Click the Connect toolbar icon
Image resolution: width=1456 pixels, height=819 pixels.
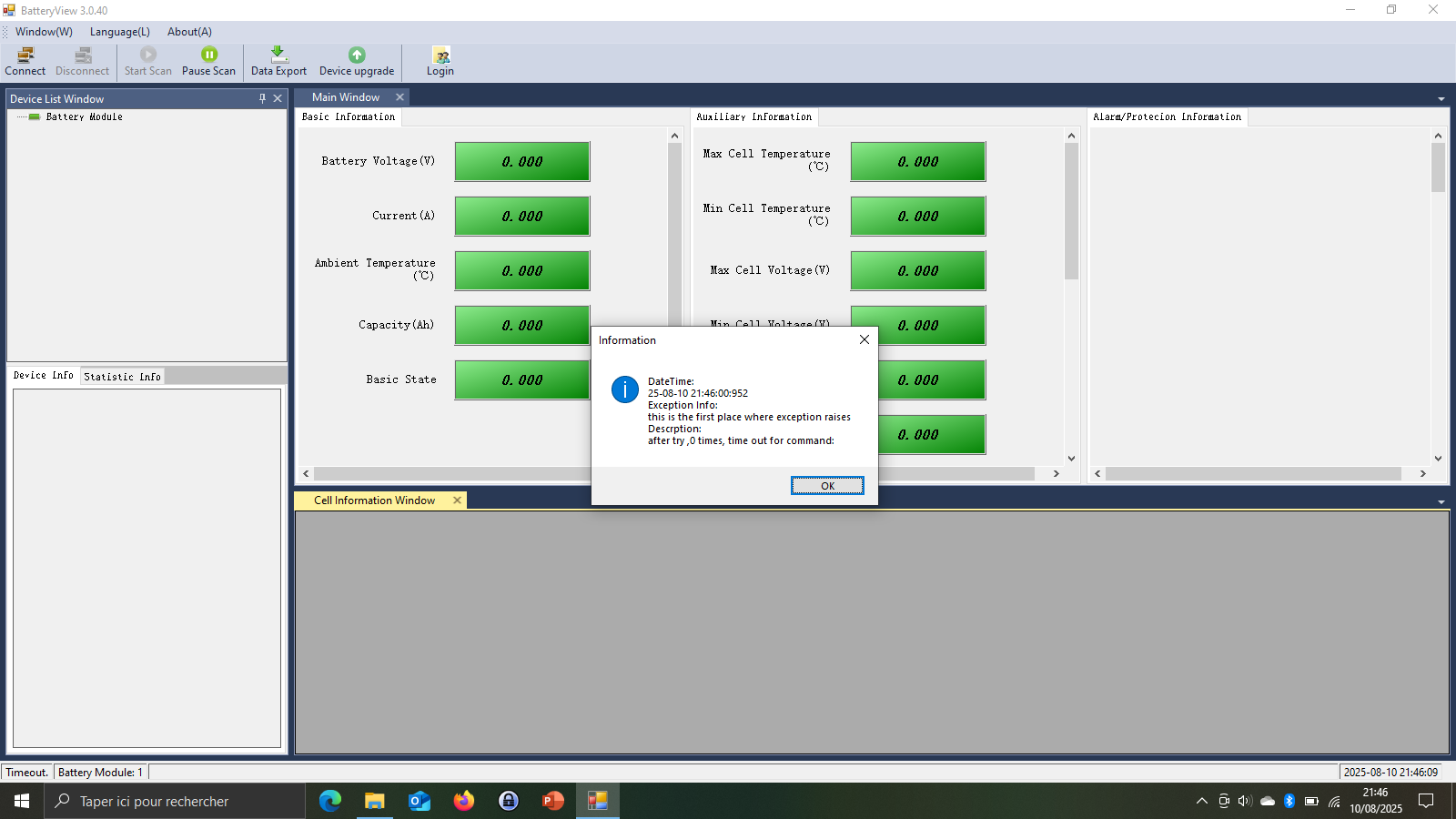25,61
